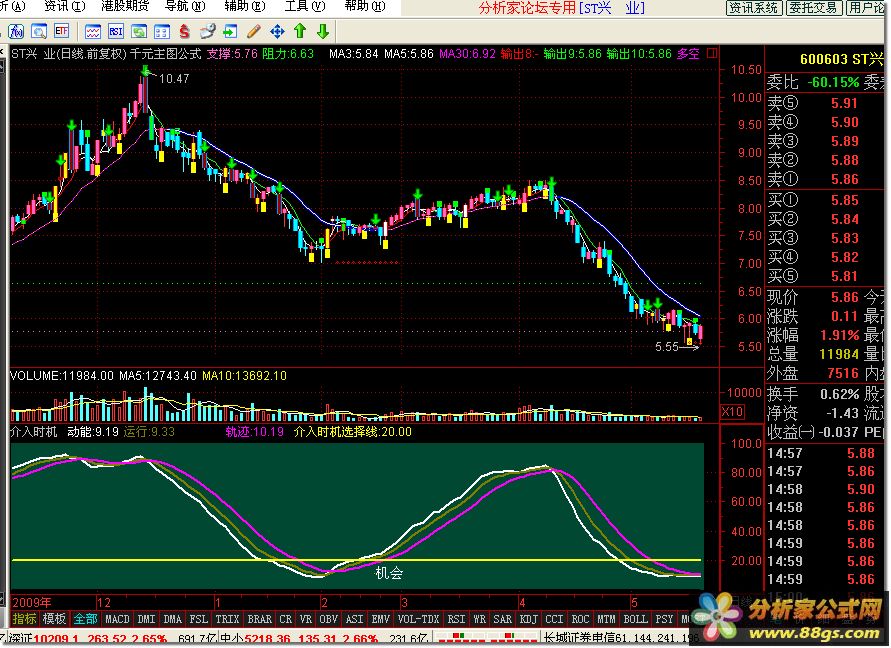Select the DMI indicator tab
This screenshot has height=648, width=891.
tap(147, 619)
